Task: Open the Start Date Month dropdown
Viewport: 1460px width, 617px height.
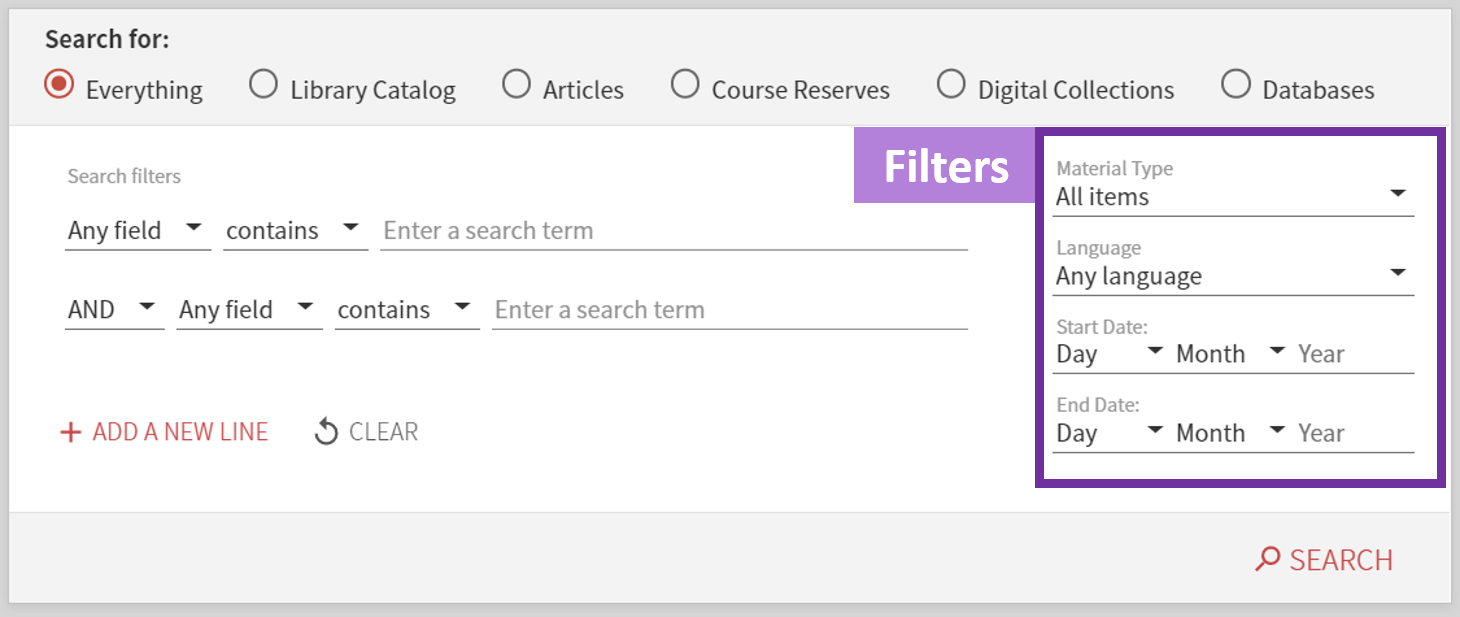Action: pos(1231,354)
